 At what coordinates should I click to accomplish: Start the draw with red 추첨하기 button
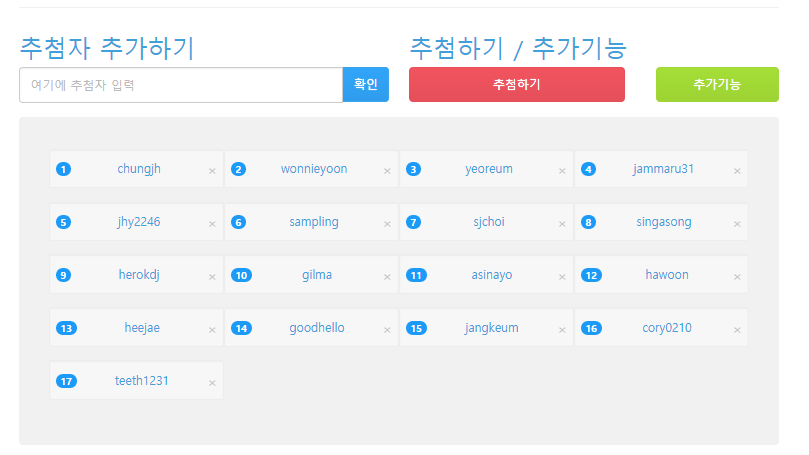pos(516,85)
